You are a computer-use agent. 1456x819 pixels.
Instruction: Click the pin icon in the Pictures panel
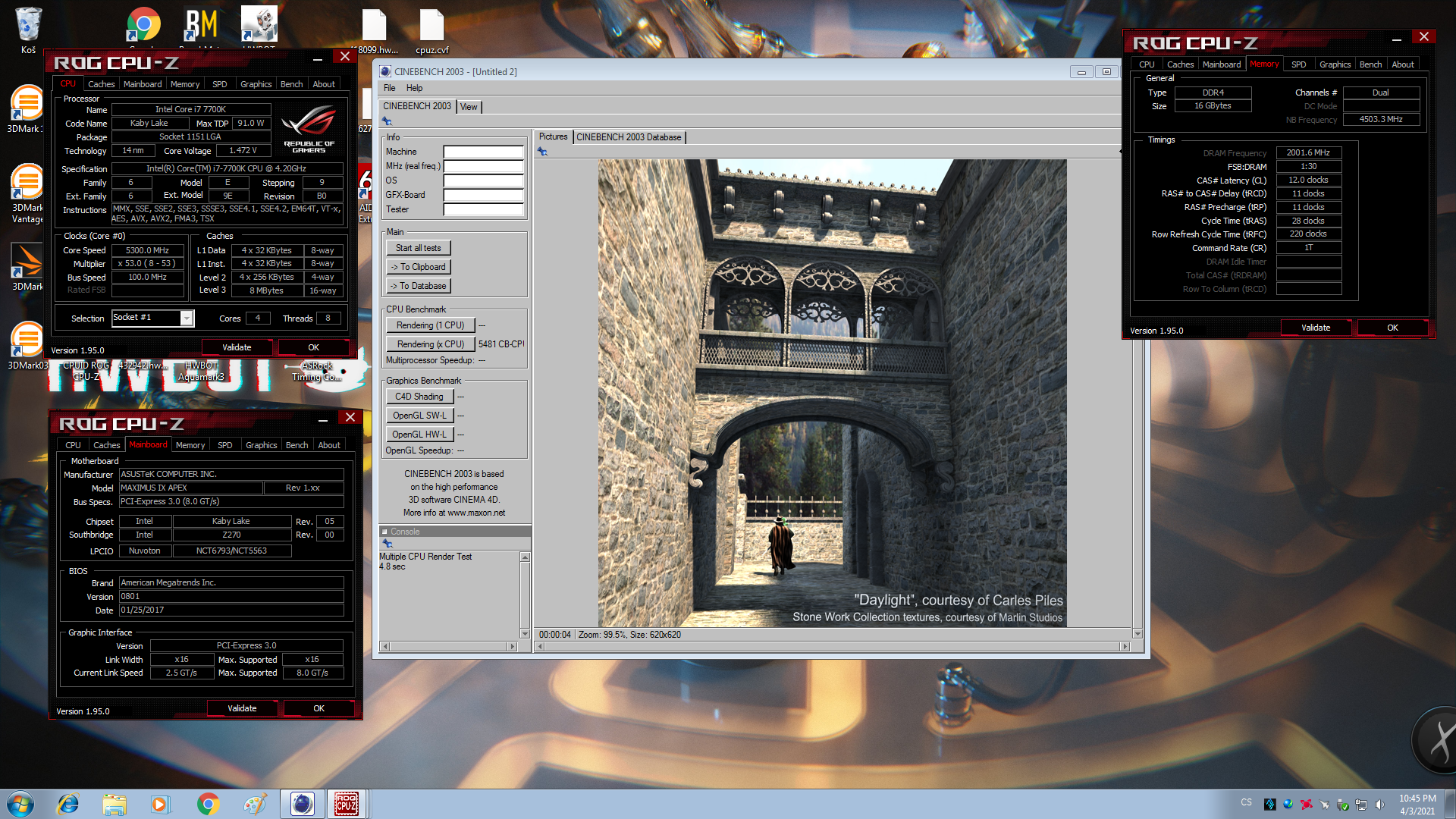(542, 152)
